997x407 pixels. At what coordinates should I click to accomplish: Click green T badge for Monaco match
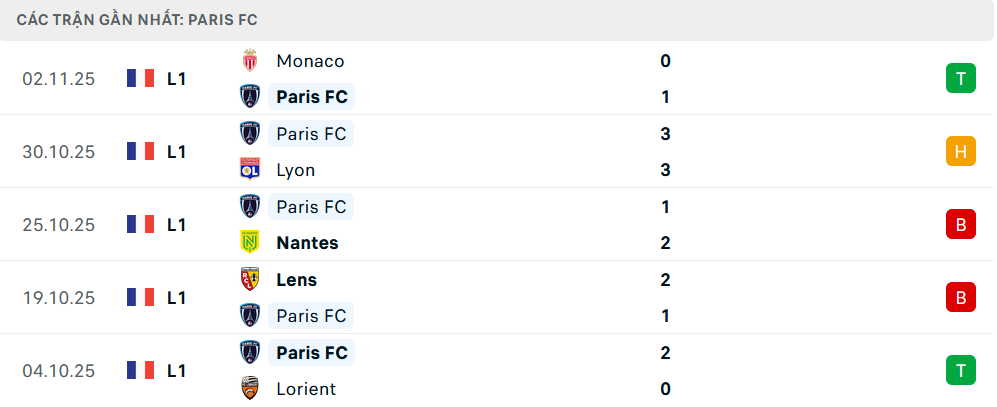(960, 79)
